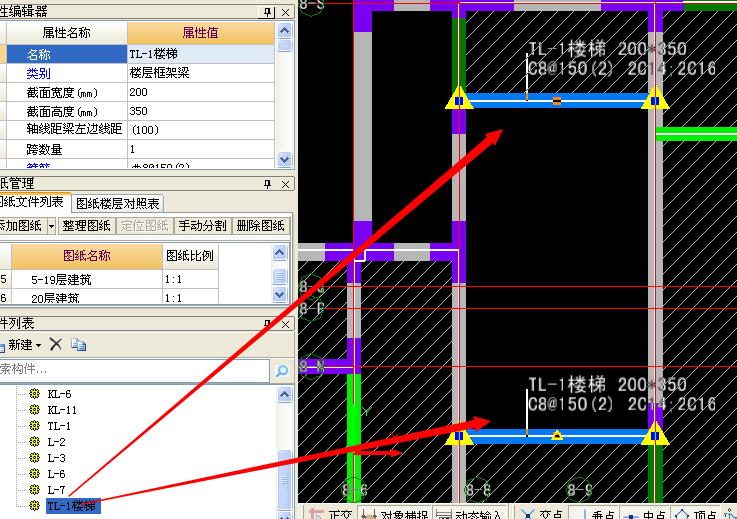The image size is (737, 519).
Task: Click the gear icon beside L-2
Action: 34,441
